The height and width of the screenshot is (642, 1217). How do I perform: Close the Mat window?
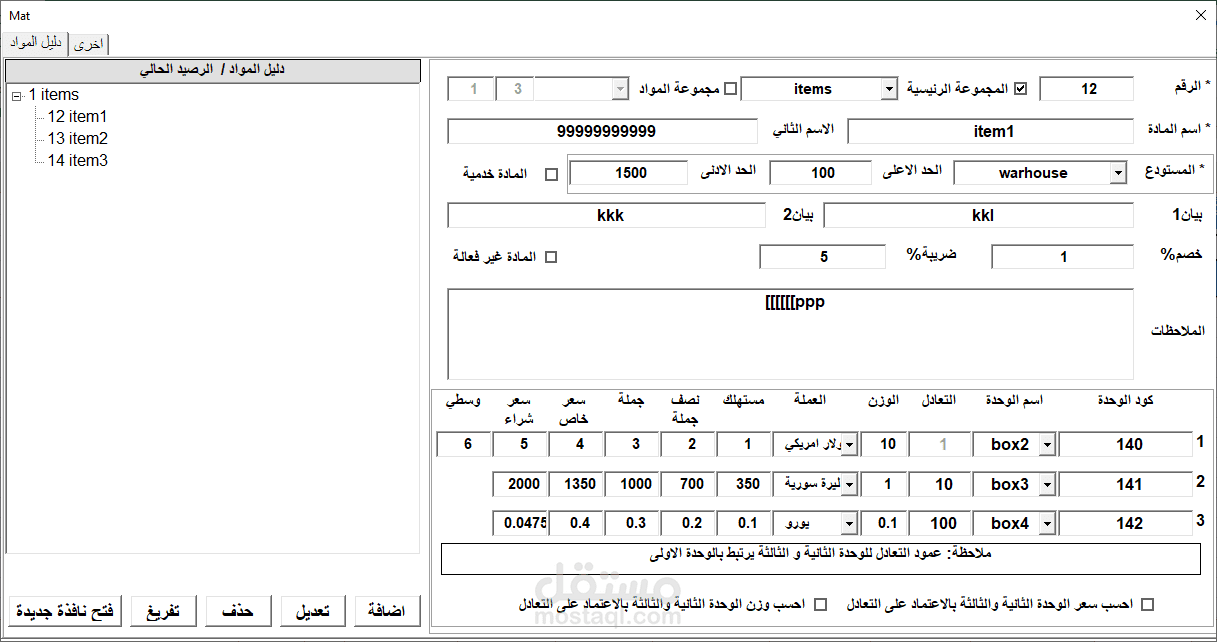pos(1200,15)
